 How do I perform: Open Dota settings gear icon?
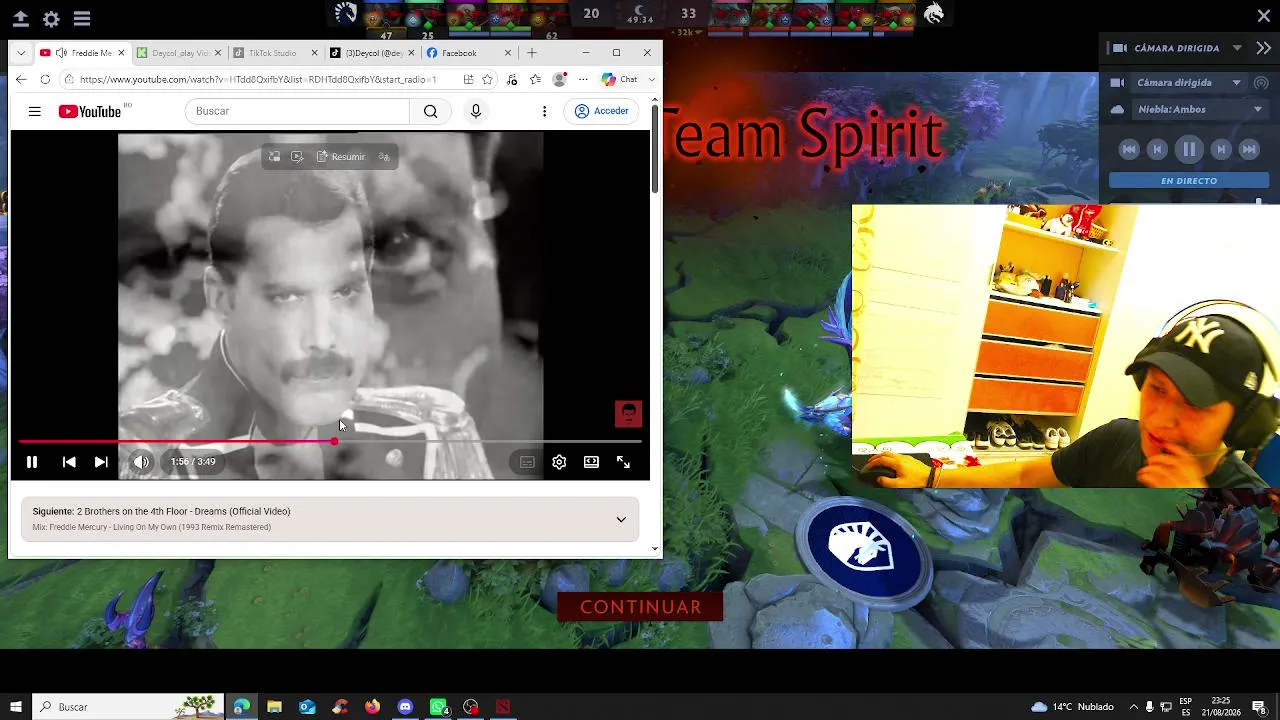pyautogui.click(x=51, y=18)
